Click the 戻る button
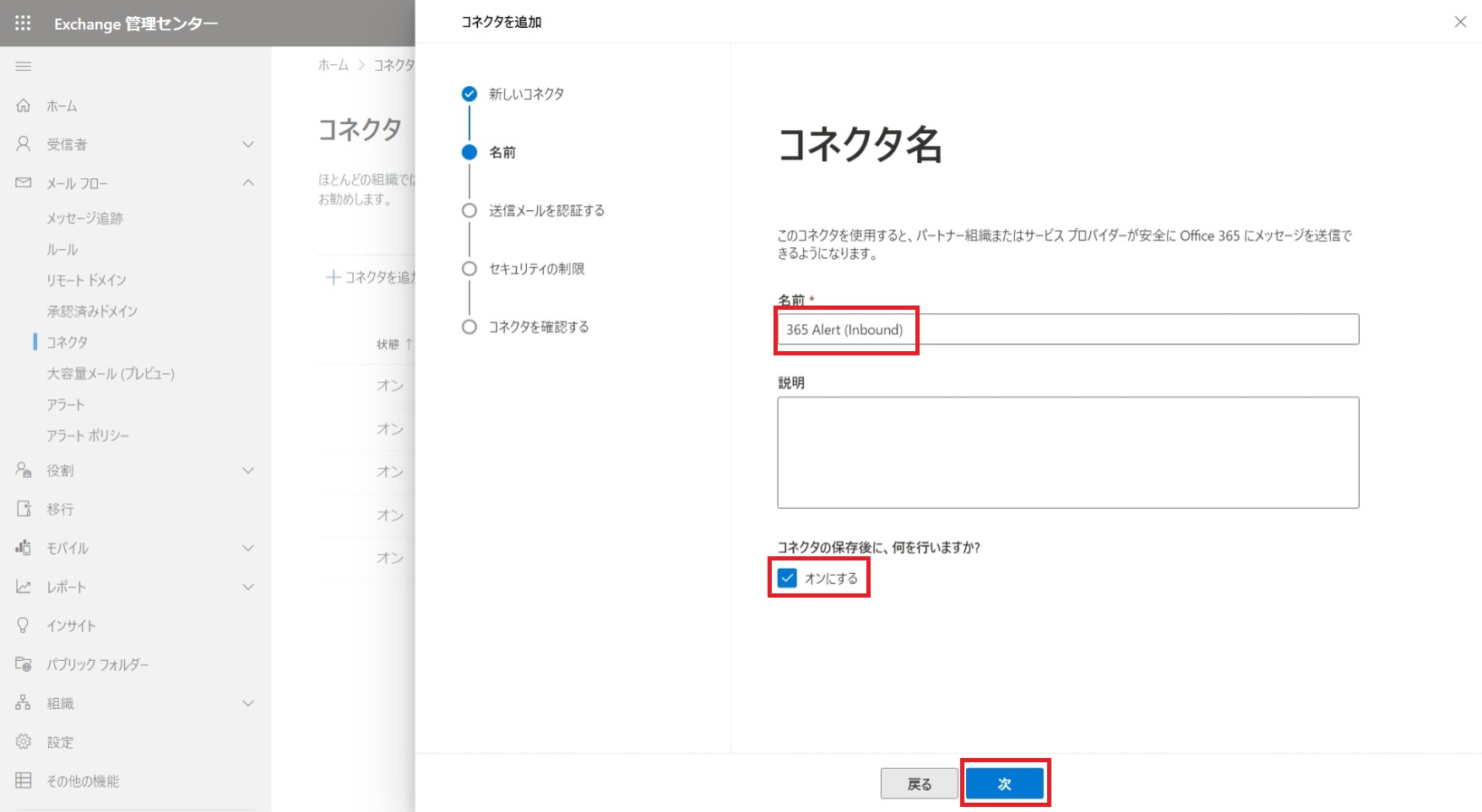Viewport: 1482px width, 812px height. point(919,783)
